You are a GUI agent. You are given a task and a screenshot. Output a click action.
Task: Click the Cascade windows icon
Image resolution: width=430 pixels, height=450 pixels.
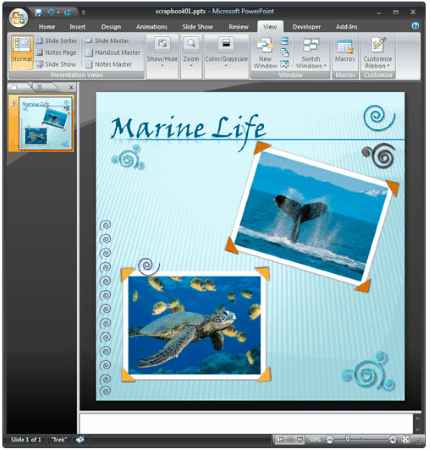click(285, 52)
